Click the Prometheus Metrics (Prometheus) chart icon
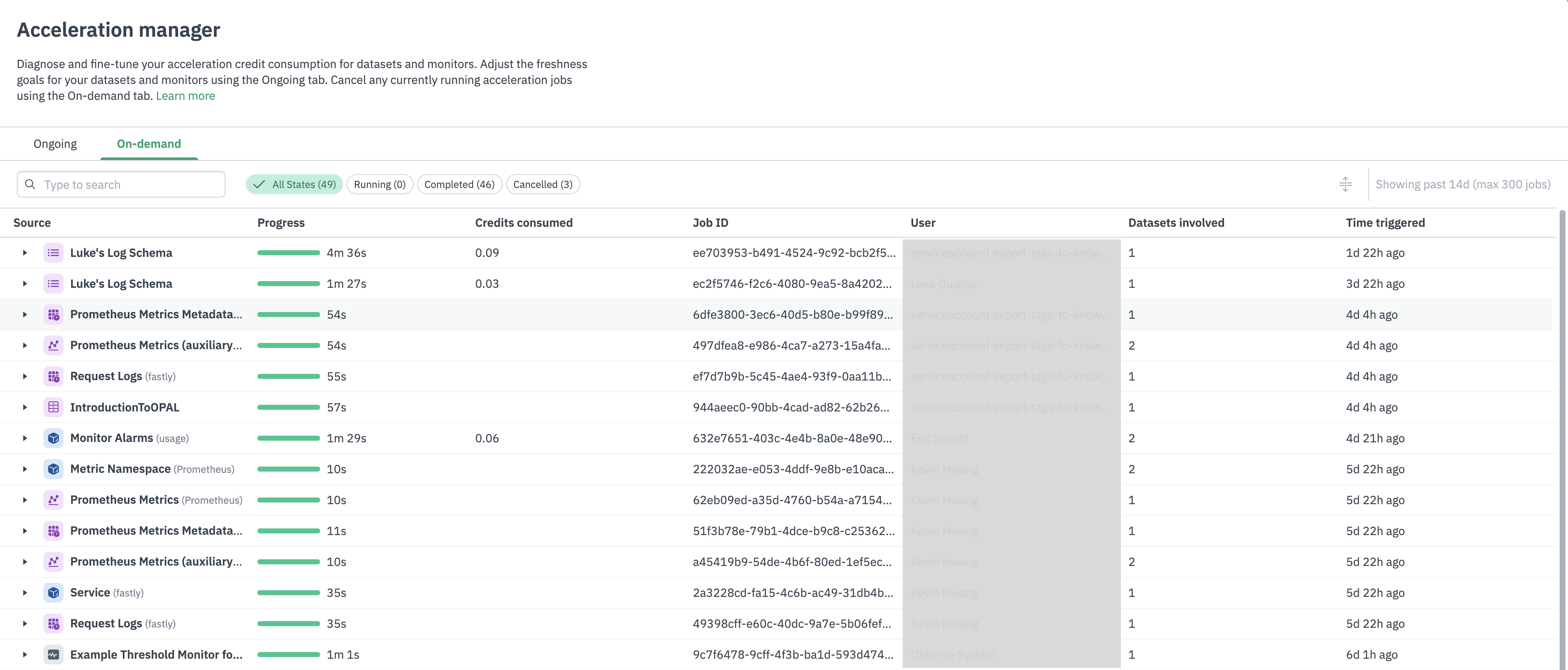This screenshot has height=670, width=1568. 53,500
